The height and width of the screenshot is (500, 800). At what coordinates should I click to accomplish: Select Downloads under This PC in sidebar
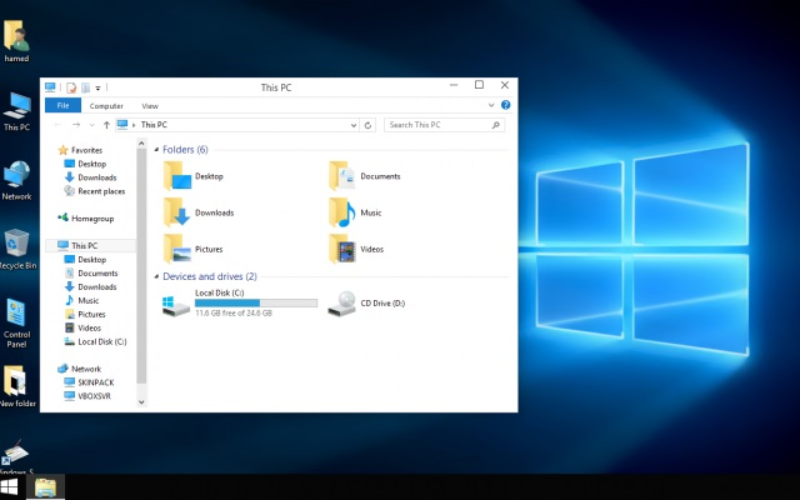90,287
